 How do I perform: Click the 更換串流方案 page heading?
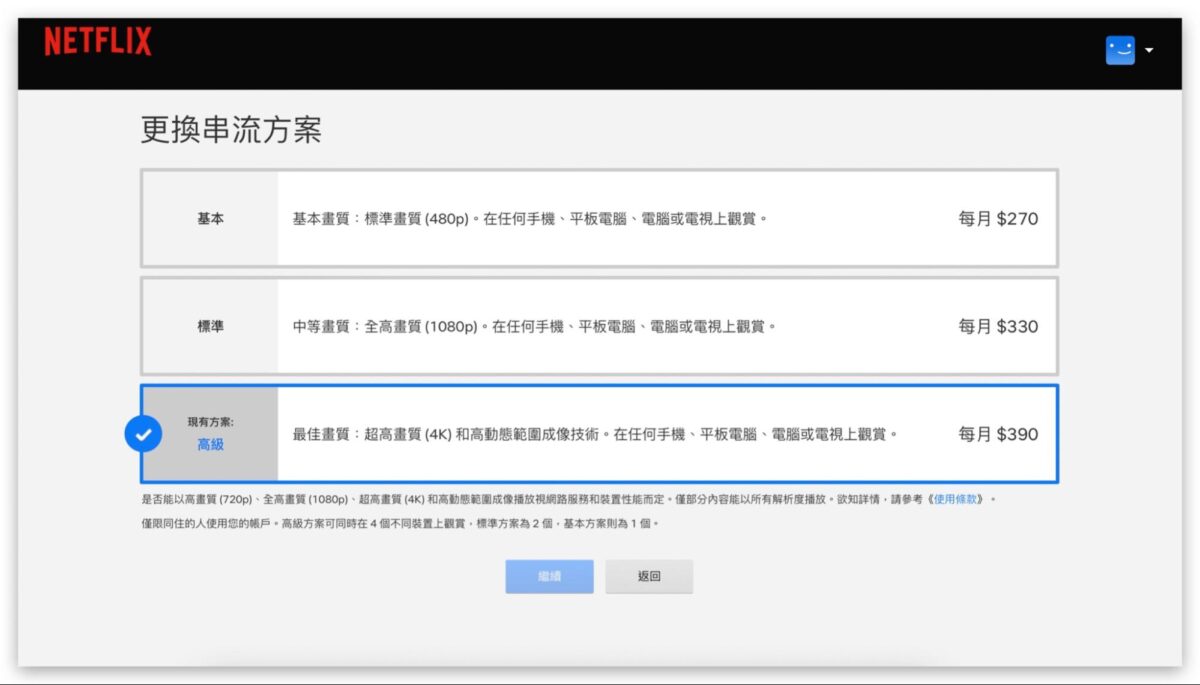pyautogui.click(x=231, y=131)
